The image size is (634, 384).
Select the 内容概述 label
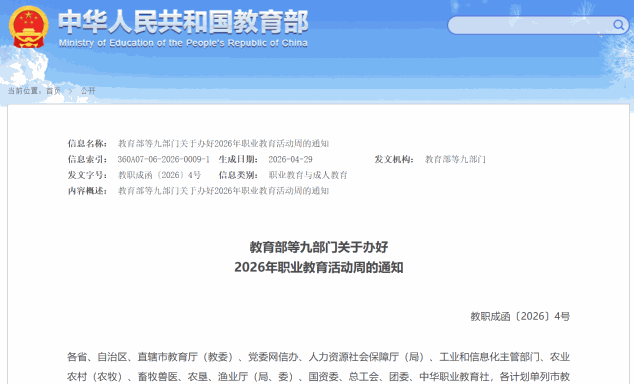(x=87, y=191)
